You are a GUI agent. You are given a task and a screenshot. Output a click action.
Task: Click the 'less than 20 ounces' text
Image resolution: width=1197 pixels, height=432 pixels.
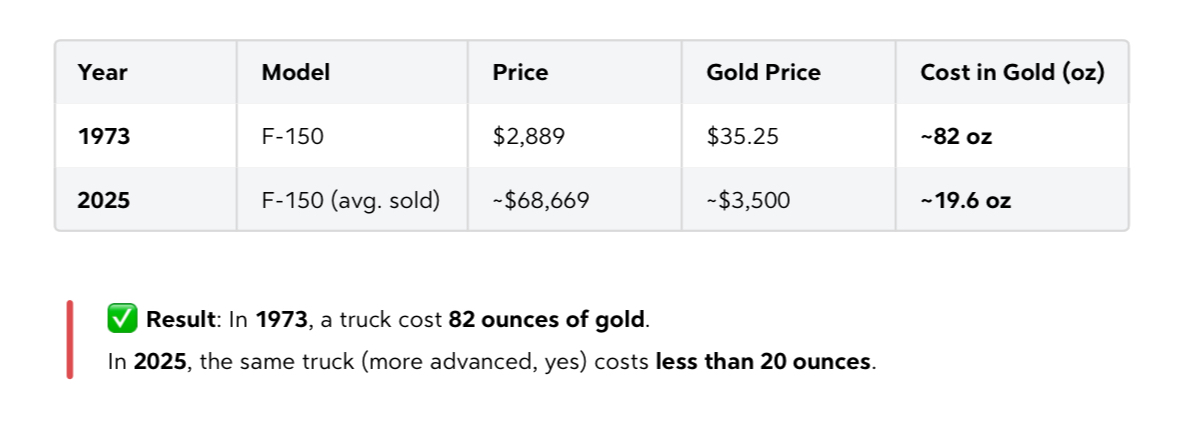(x=763, y=362)
